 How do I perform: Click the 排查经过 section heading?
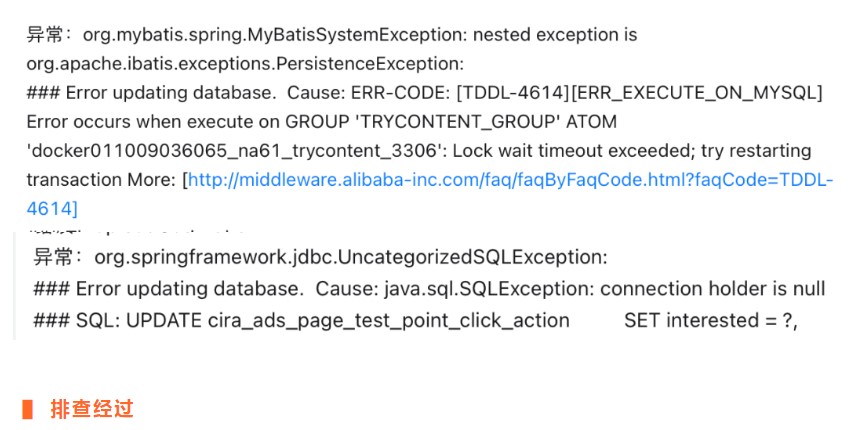pyautogui.click(x=91, y=408)
